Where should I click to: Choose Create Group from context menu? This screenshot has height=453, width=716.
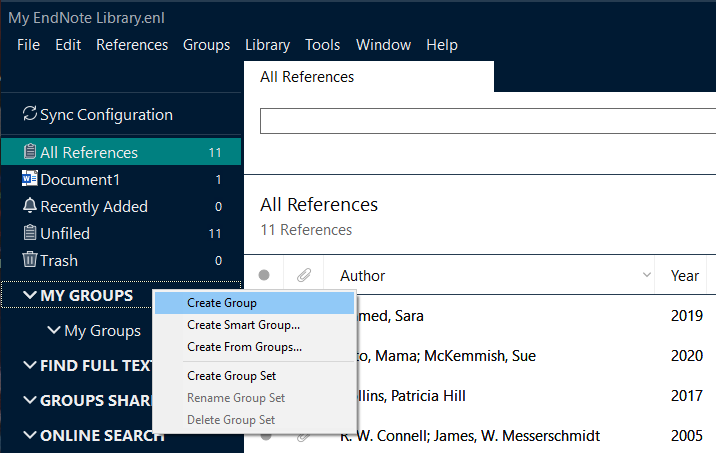tap(254, 303)
